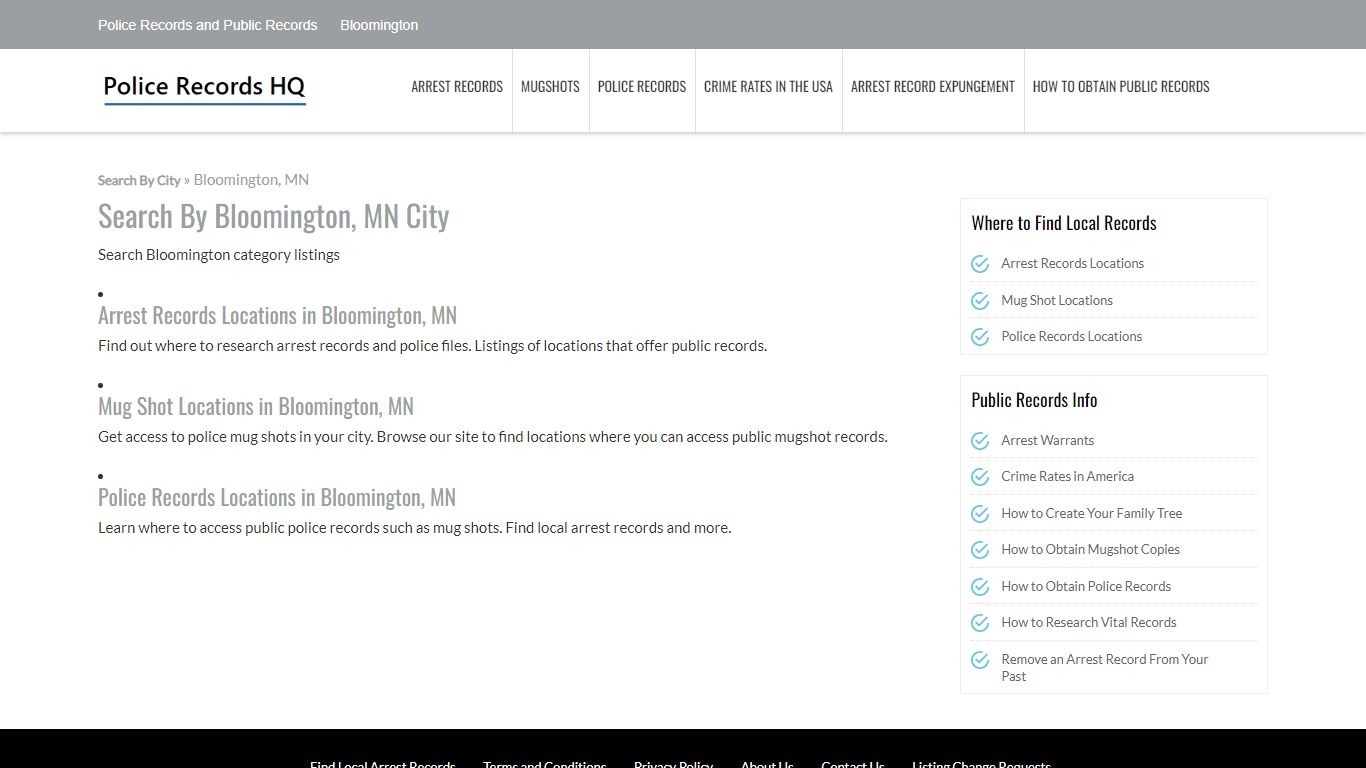Open Mug Shot Locations in Bloomington, MN heading
Screen dimensions: 1366x768
(x=256, y=407)
